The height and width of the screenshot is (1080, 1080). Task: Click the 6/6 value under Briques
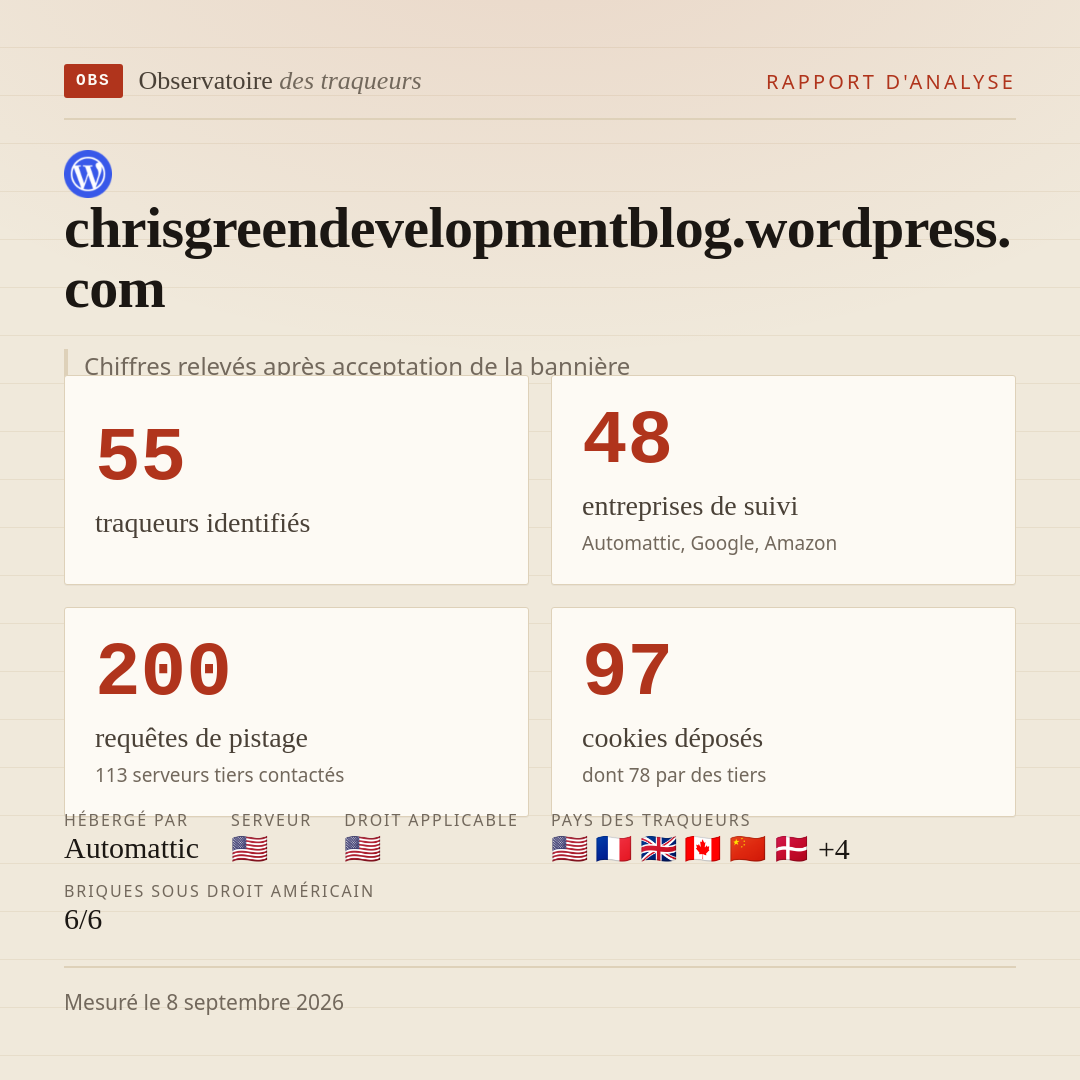click(x=83, y=920)
